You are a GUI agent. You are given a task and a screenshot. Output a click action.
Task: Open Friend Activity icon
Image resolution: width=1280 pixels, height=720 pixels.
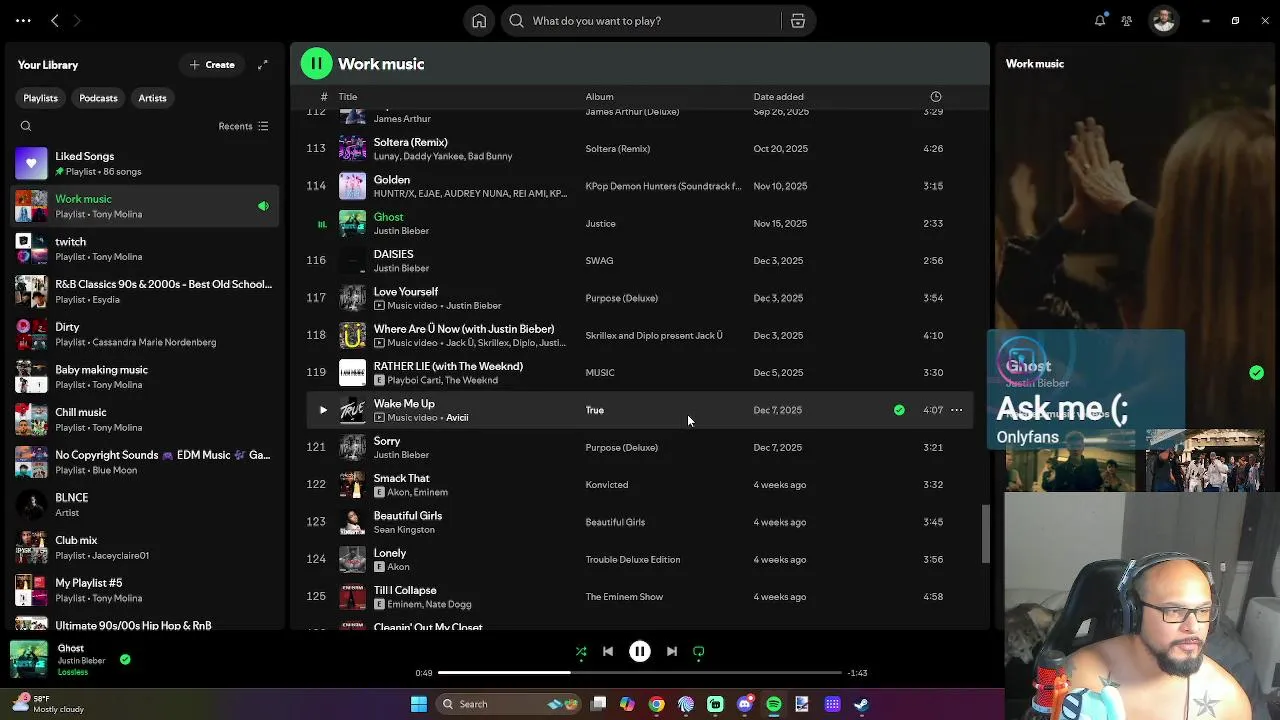point(1127,20)
